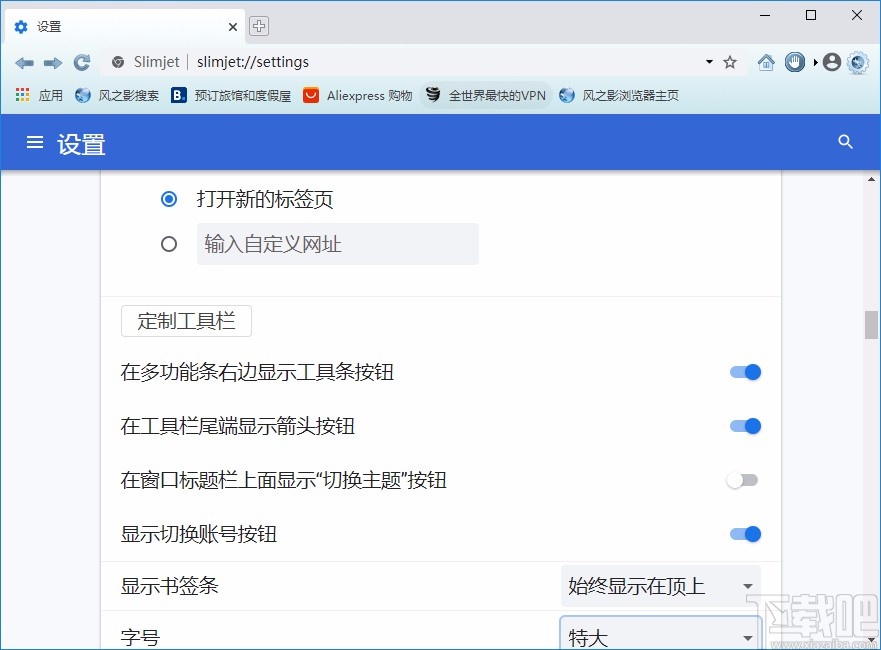Screen dimensions: 881x650
Task: Bookmark this page using the star icon
Action: pyautogui.click(x=729, y=61)
